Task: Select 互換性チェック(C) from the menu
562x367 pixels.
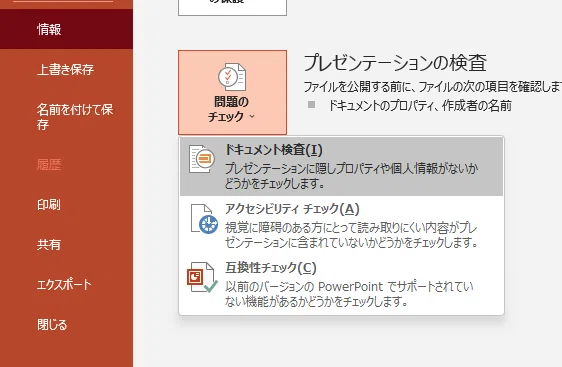Action: point(341,285)
